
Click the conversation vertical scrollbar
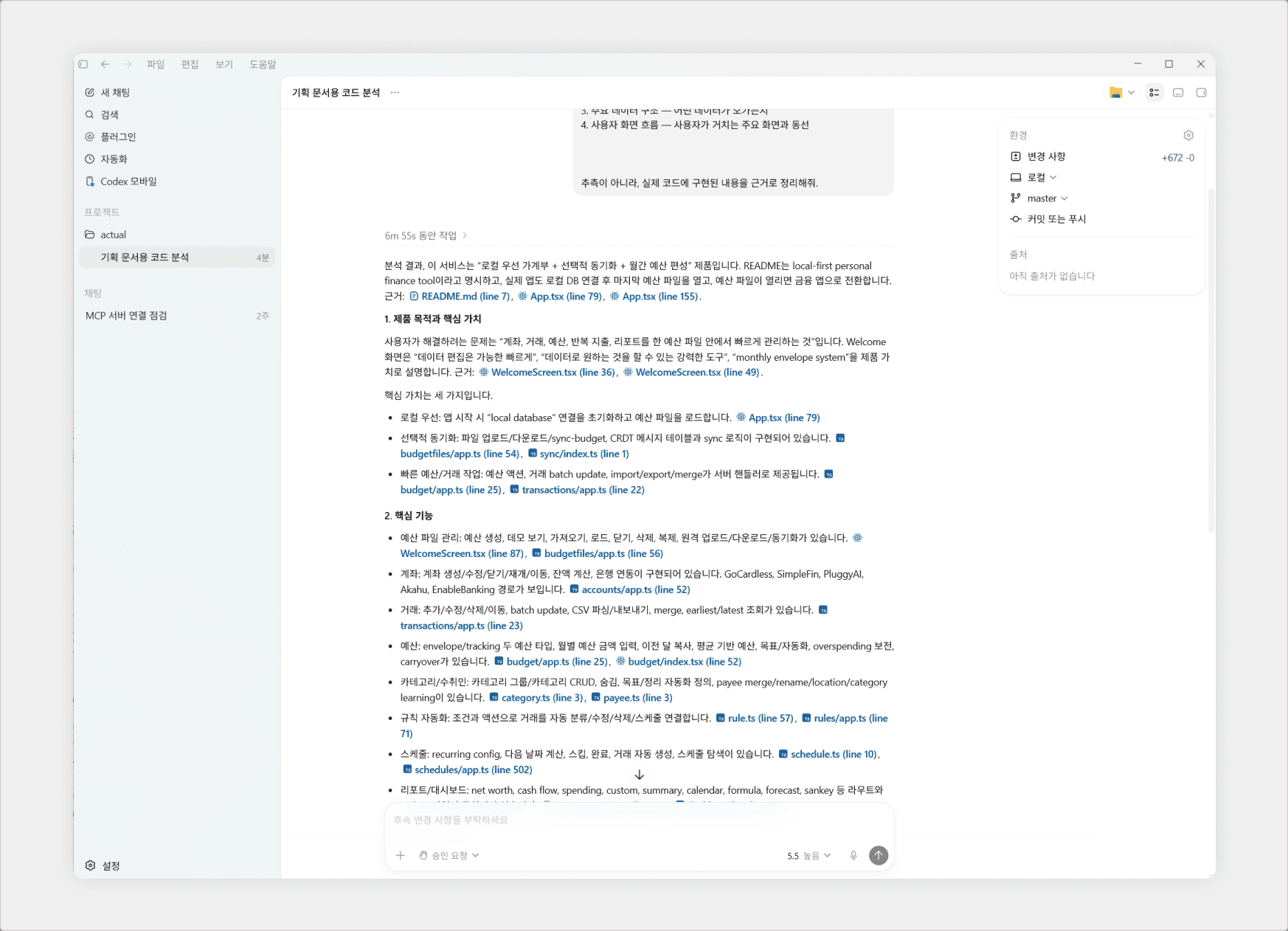[x=1211, y=360]
